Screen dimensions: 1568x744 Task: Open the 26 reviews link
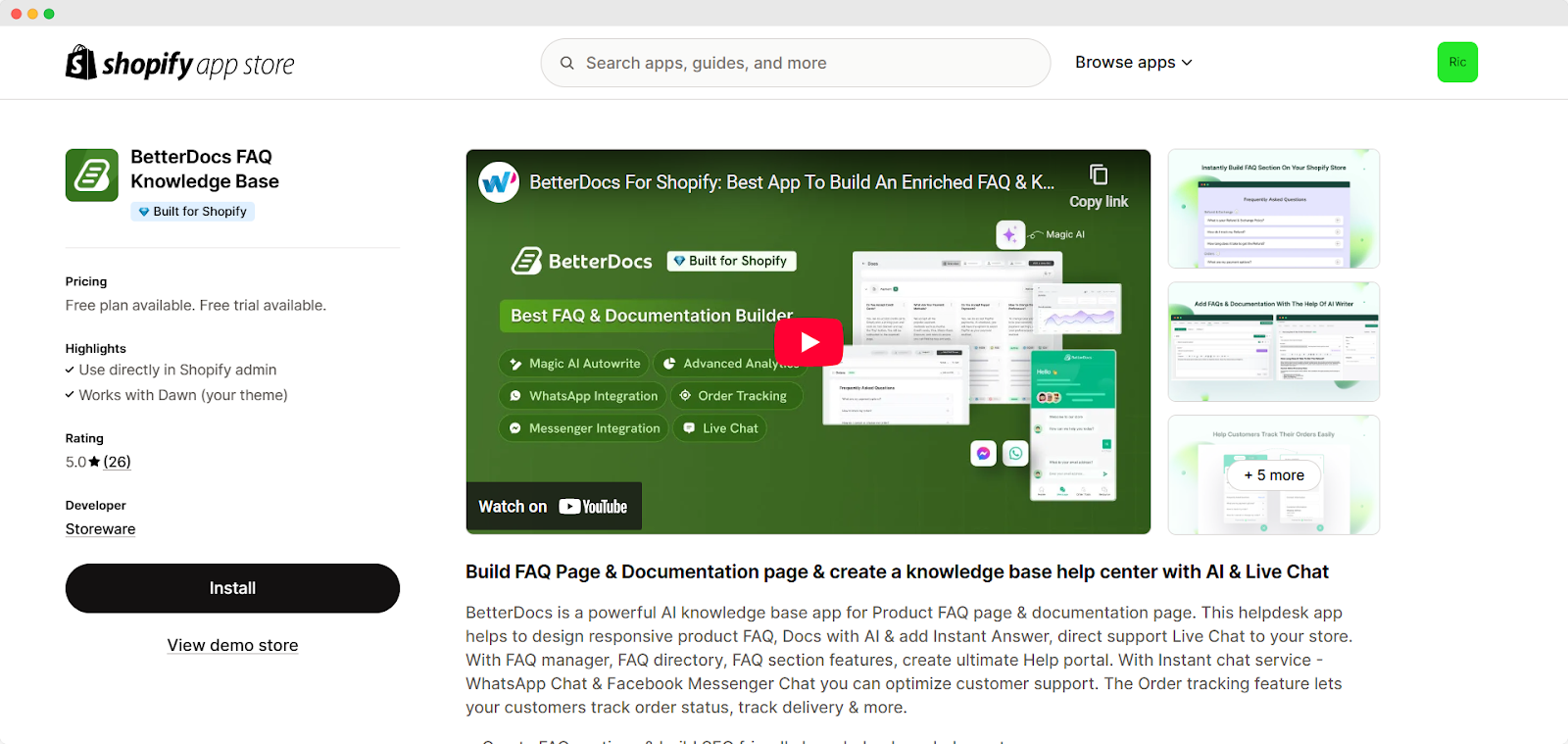[117, 462]
